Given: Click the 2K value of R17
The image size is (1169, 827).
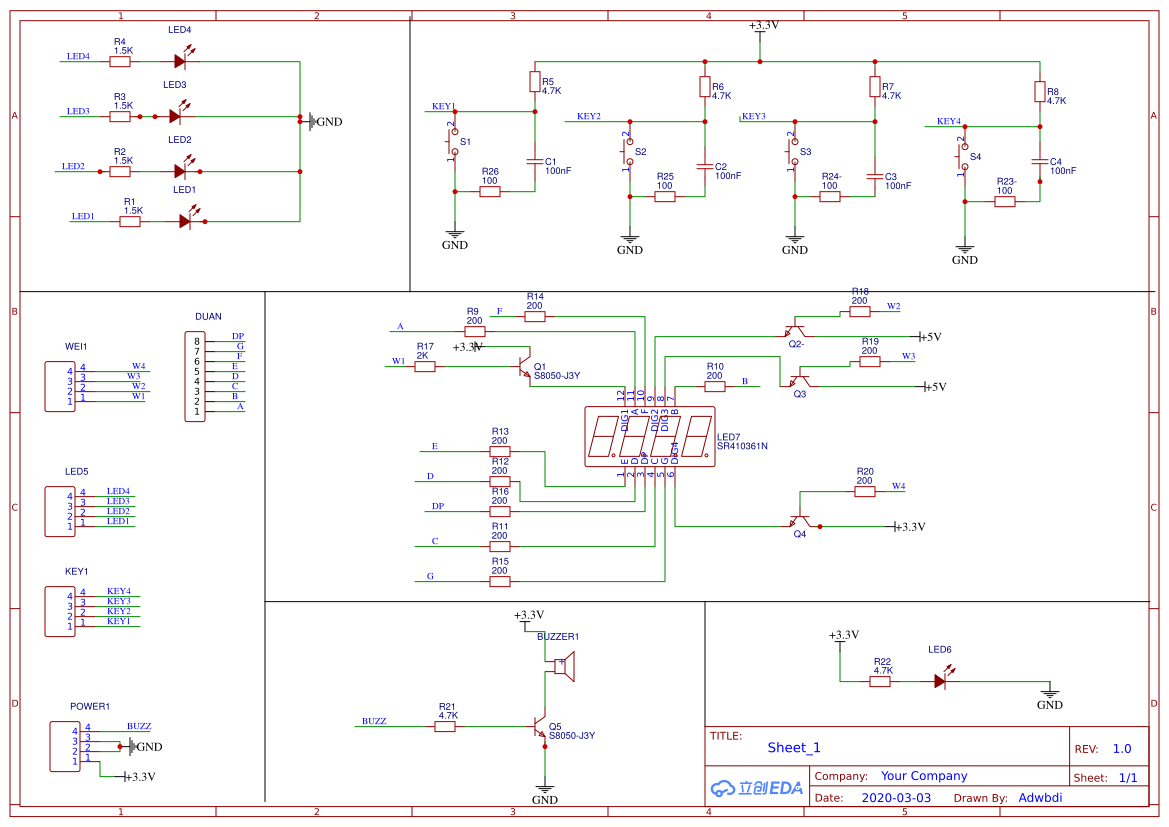Looking at the screenshot, I should (x=423, y=356).
